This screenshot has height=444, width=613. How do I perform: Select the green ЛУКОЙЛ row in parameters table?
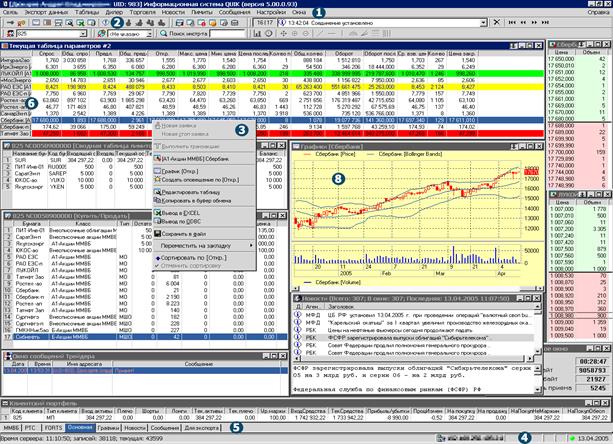(x=272, y=73)
